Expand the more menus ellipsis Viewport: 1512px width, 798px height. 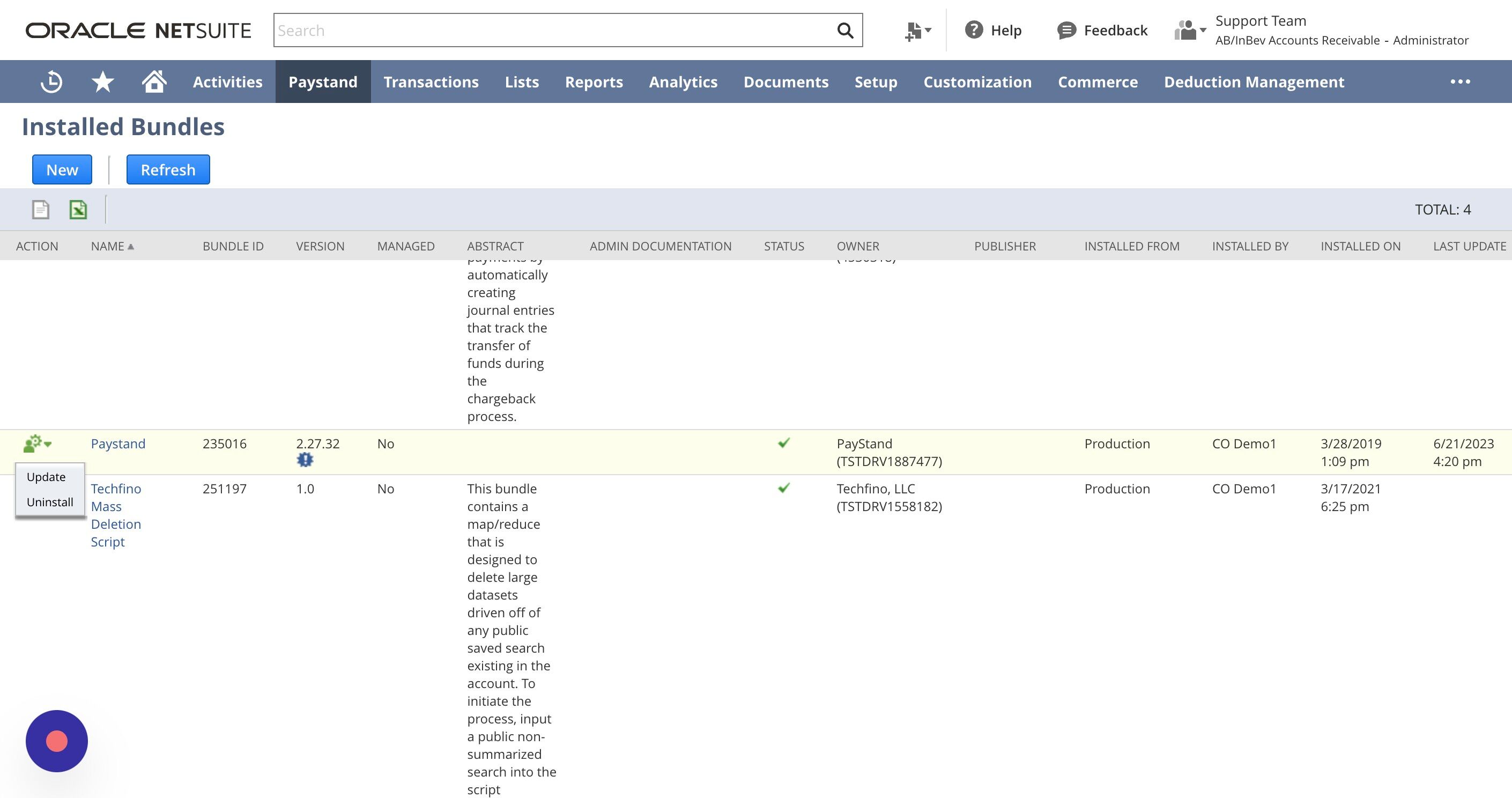(1461, 82)
